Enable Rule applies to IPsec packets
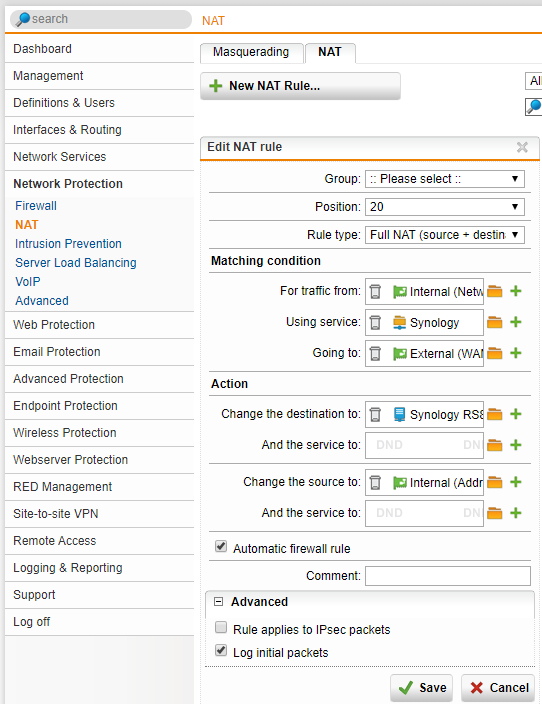Image resolution: width=542 pixels, height=704 pixels. point(221,627)
